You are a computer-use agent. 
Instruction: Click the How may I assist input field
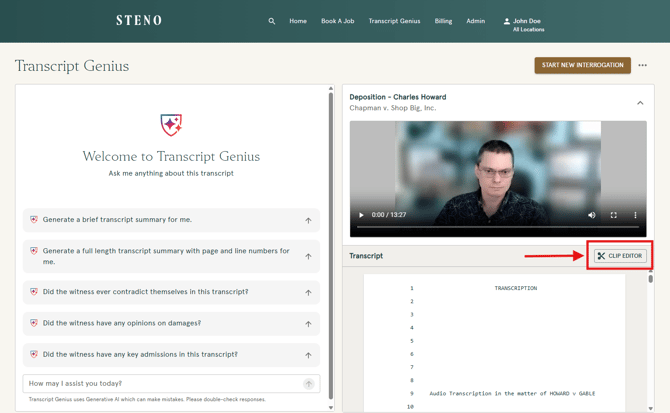pos(160,384)
